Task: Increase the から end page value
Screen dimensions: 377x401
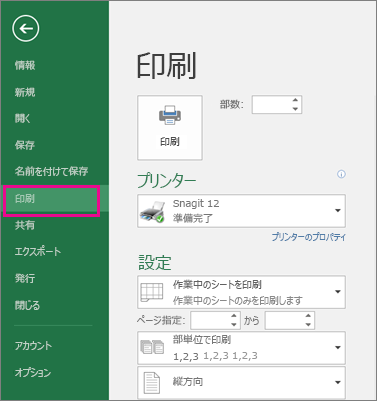Action: [x=308, y=315]
